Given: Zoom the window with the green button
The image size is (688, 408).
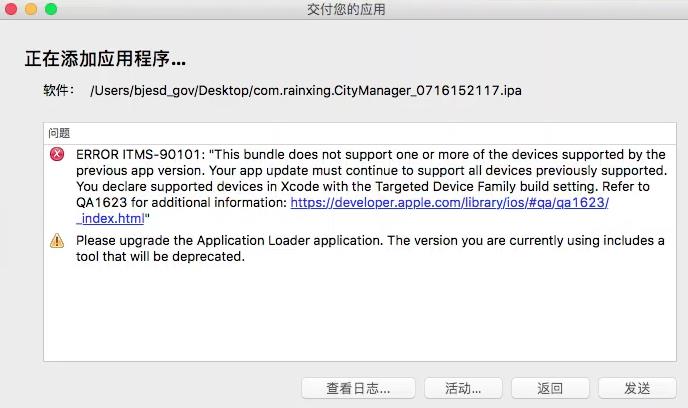Looking at the screenshot, I should pos(51,9).
